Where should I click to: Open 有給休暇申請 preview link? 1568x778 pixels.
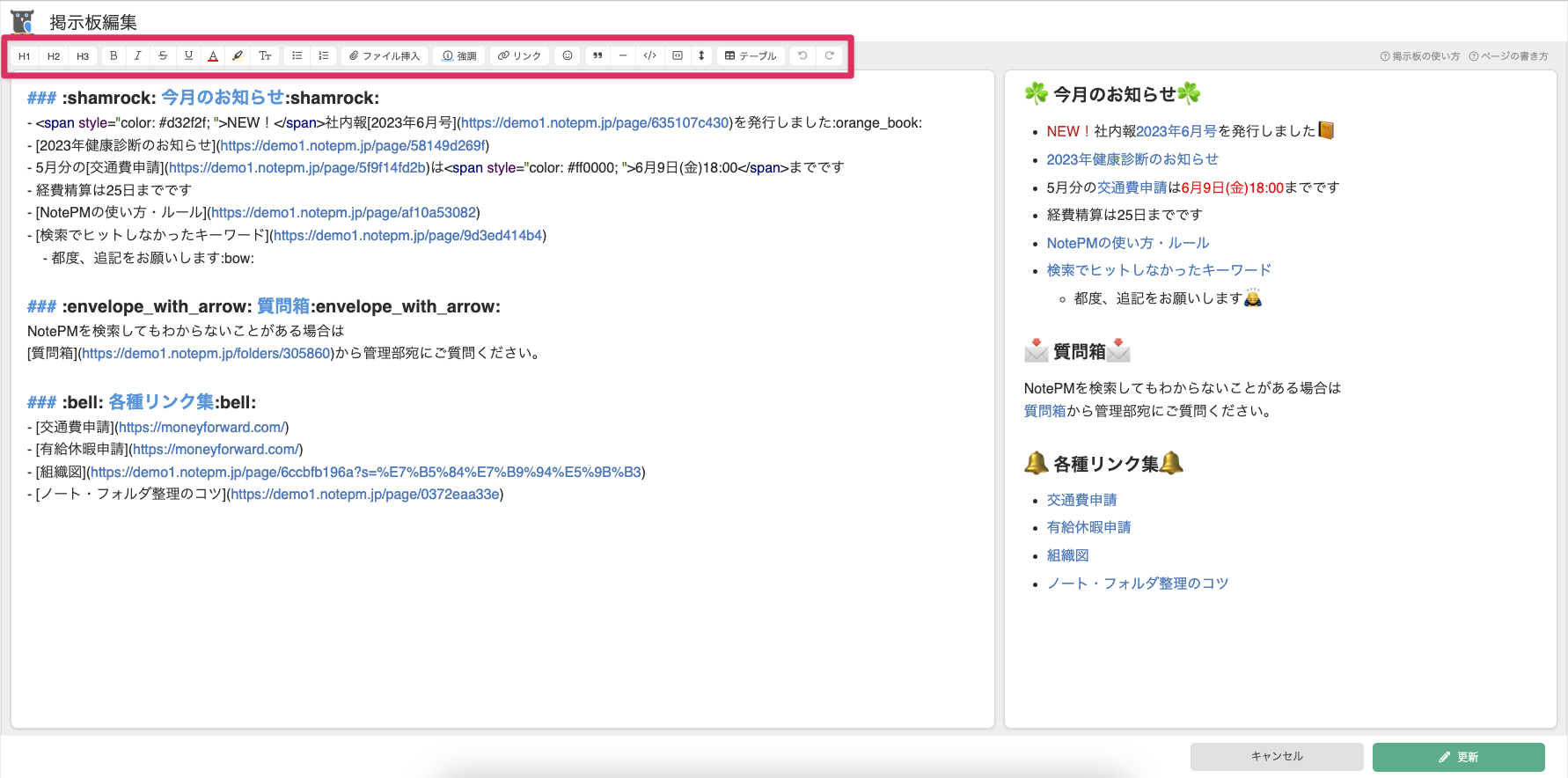pyautogui.click(x=1088, y=527)
